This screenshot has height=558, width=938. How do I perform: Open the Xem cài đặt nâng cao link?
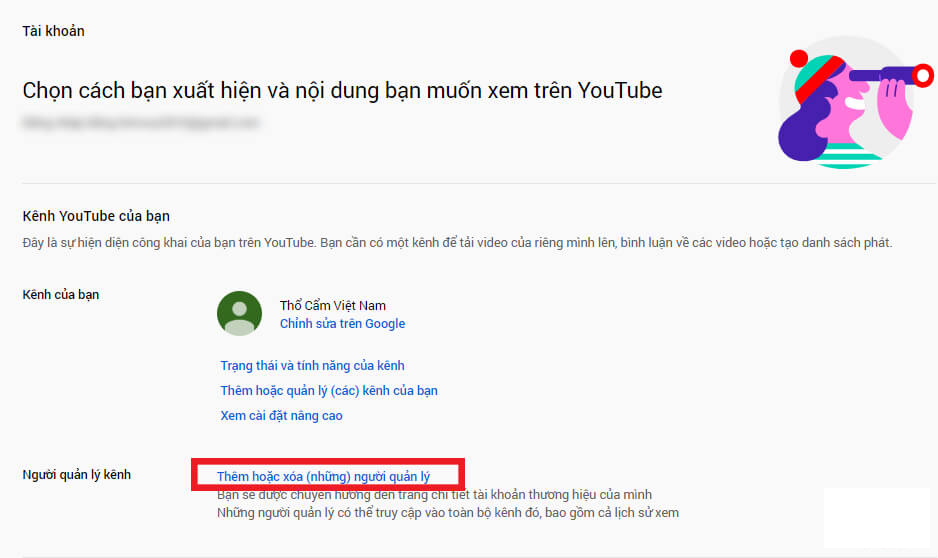pyautogui.click(x=281, y=416)
